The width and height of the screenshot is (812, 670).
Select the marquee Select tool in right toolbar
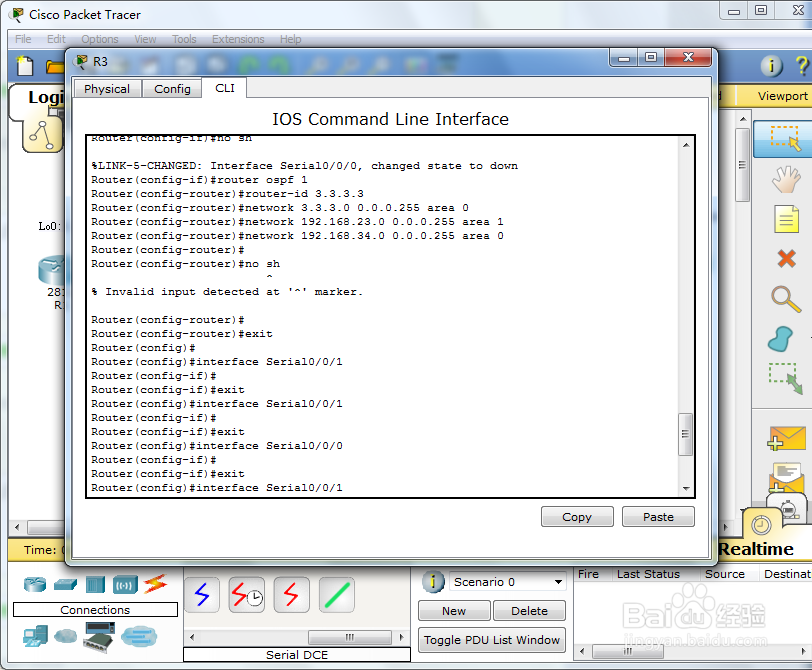[785, 138]
